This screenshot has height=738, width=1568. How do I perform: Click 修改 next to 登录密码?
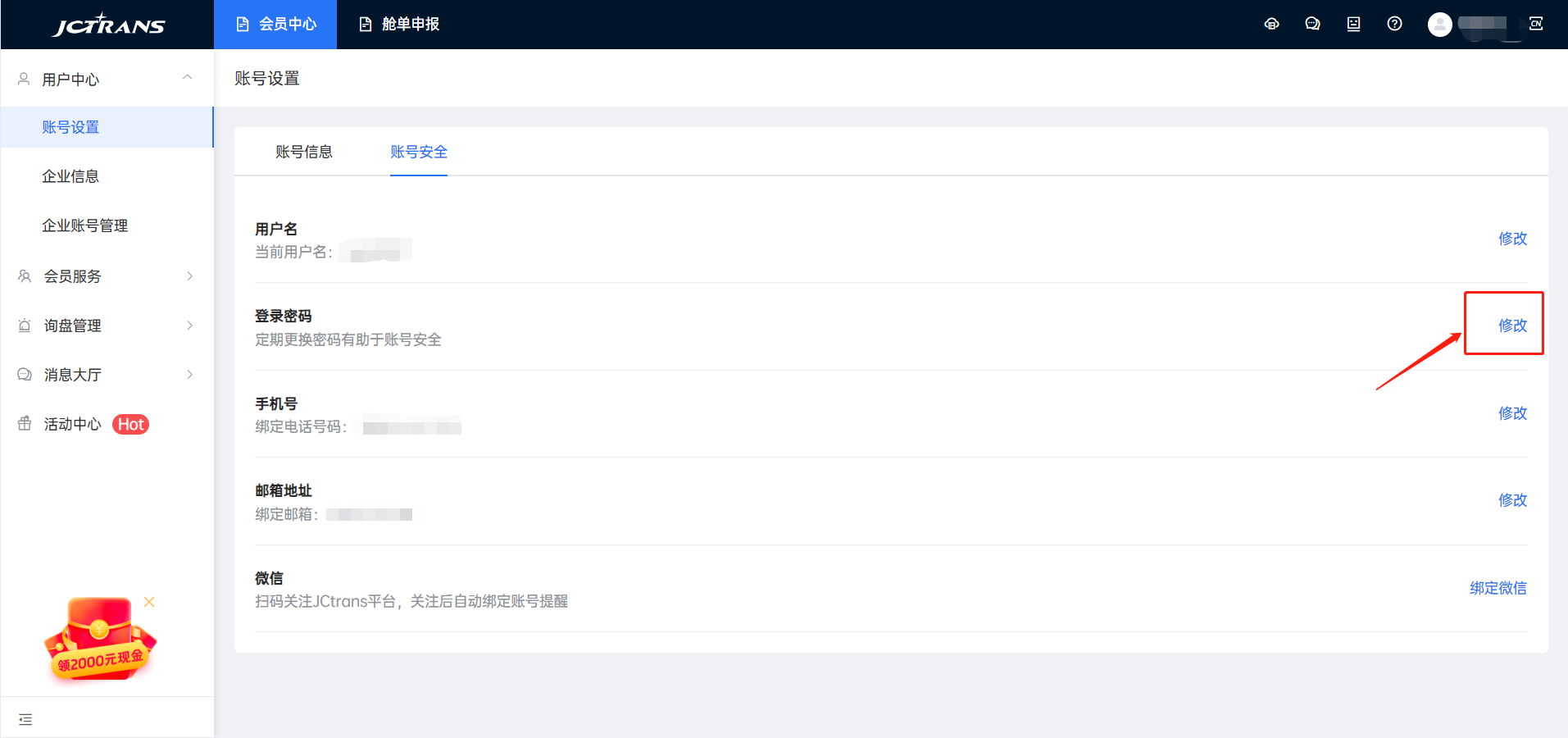[x=1512, y=326]
